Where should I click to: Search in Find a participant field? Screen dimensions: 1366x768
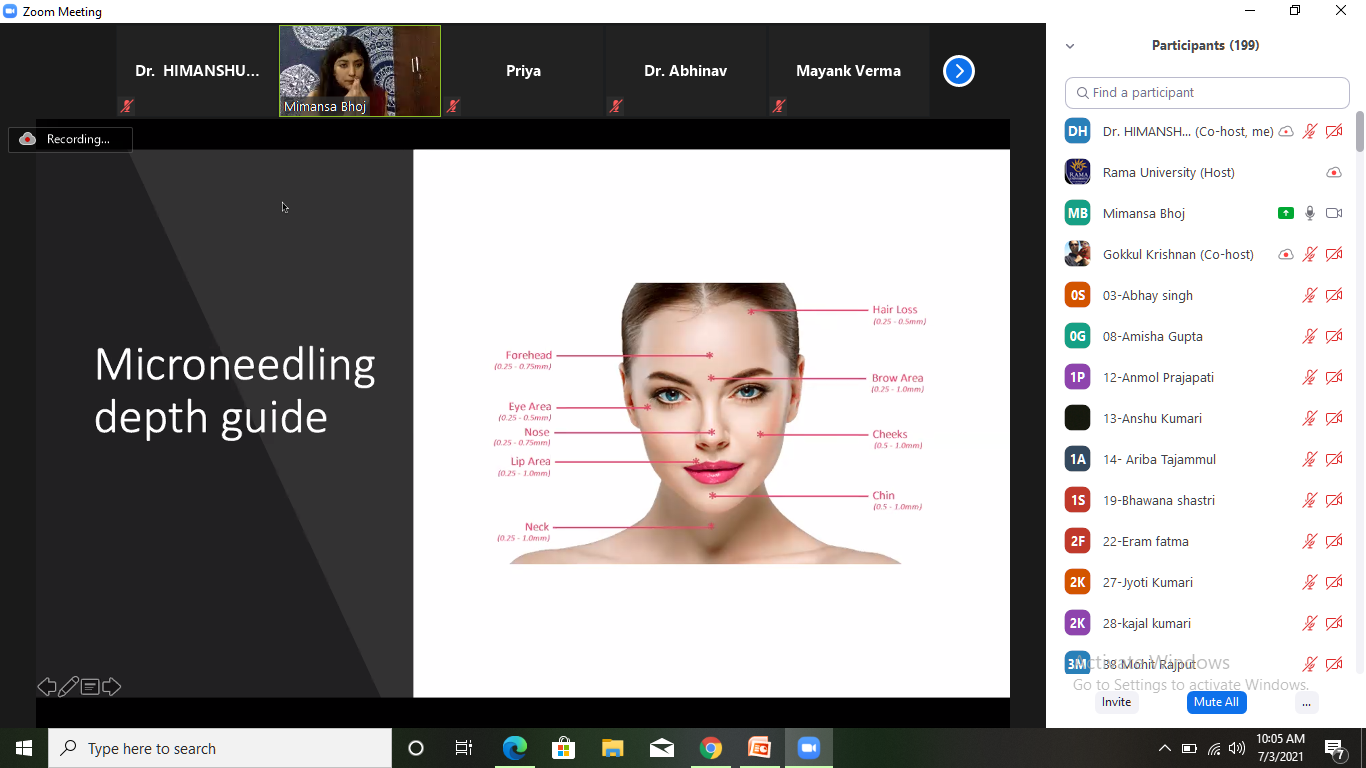[x=1207, y=93]
